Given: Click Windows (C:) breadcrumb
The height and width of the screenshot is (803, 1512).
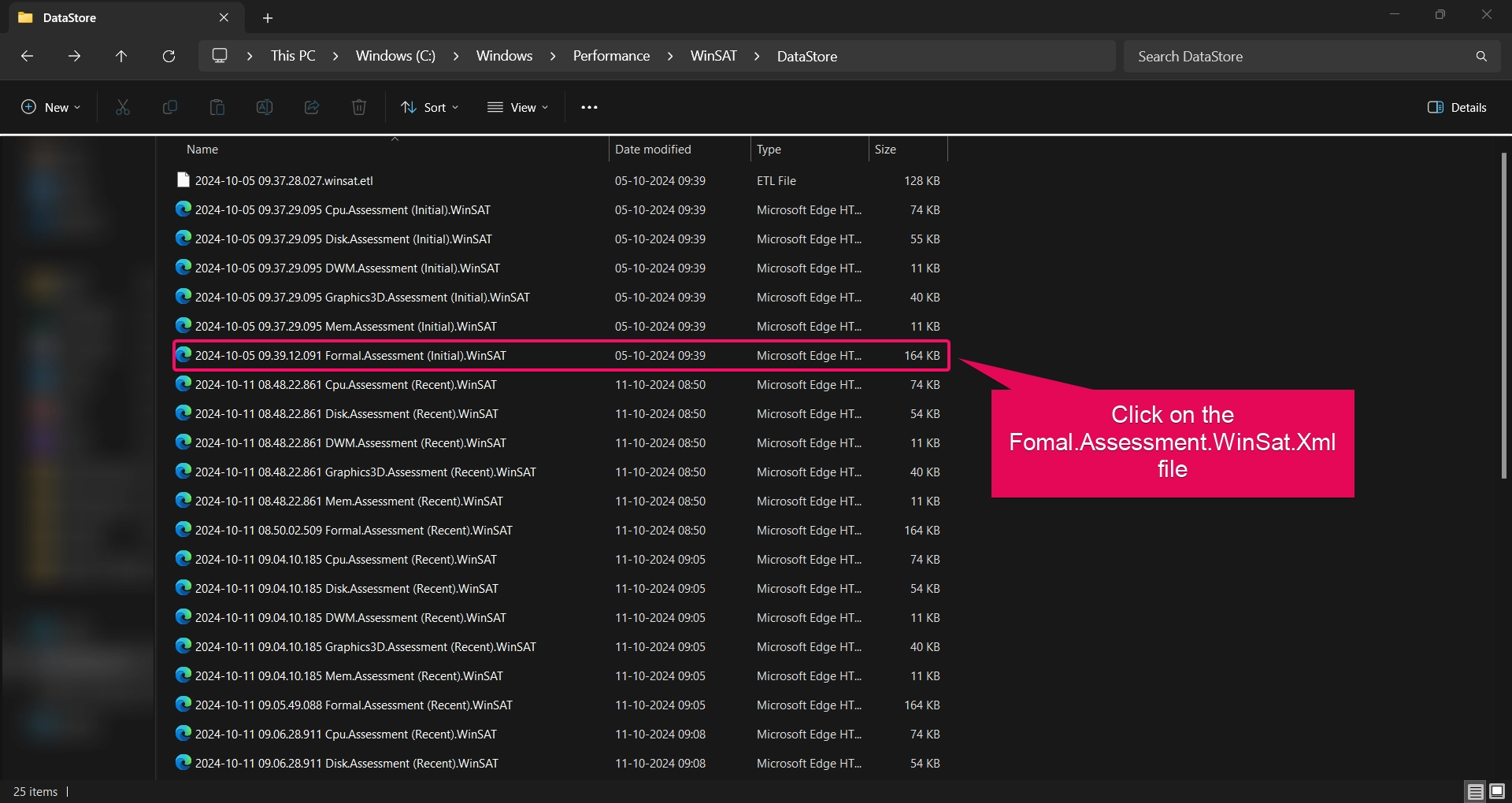Looking at the screenshot, I should click(395, 56).
